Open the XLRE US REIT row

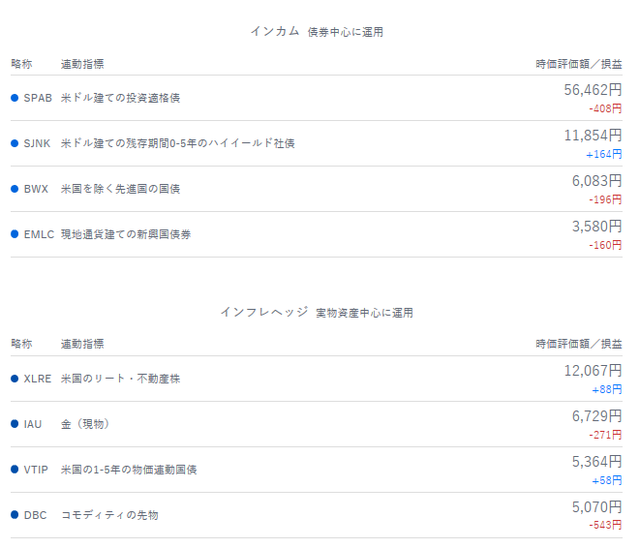316,379
